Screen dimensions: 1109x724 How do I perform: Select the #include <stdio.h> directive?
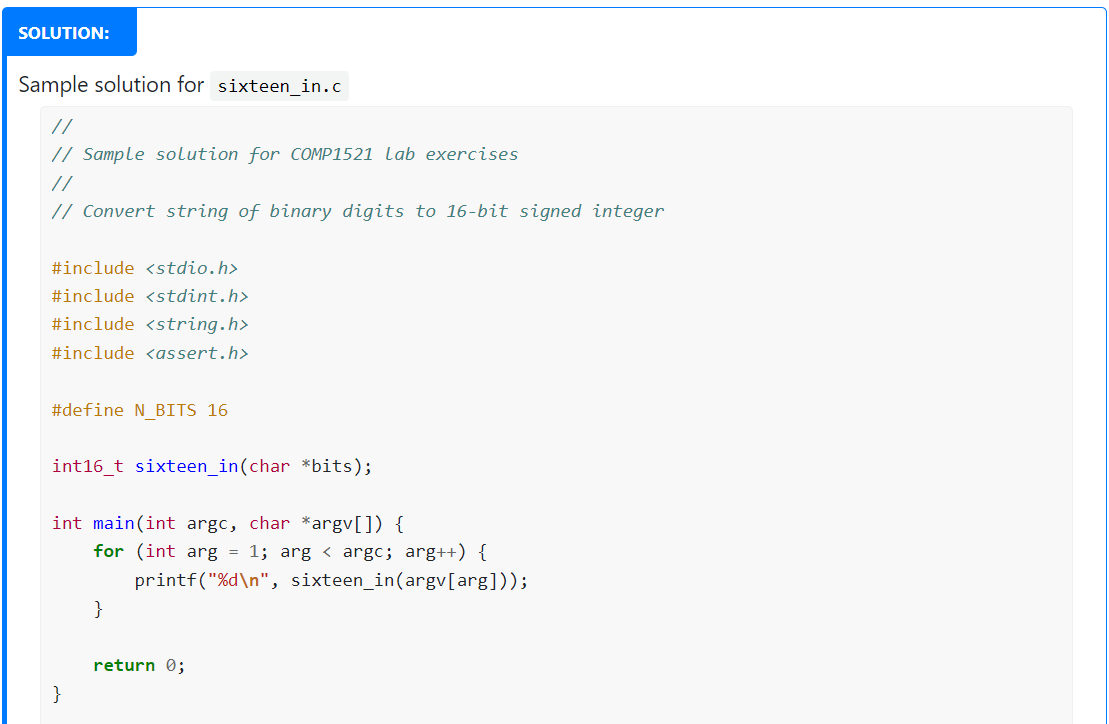[142, 267]
